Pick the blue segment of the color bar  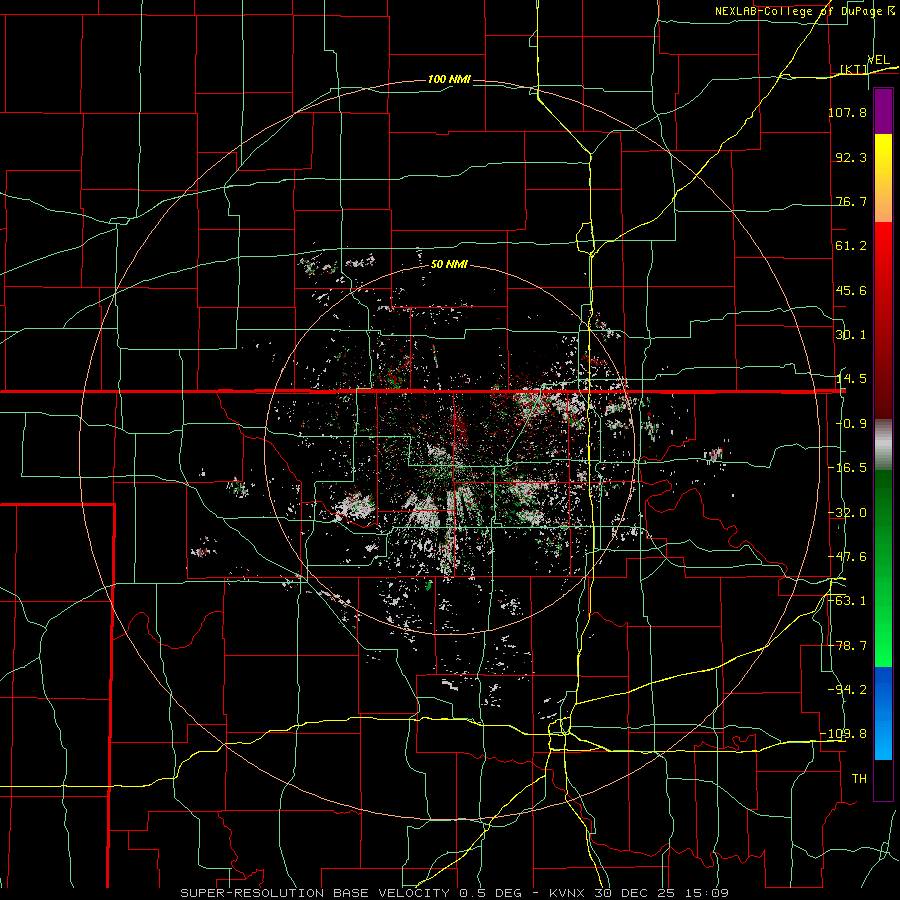[883, 689]
